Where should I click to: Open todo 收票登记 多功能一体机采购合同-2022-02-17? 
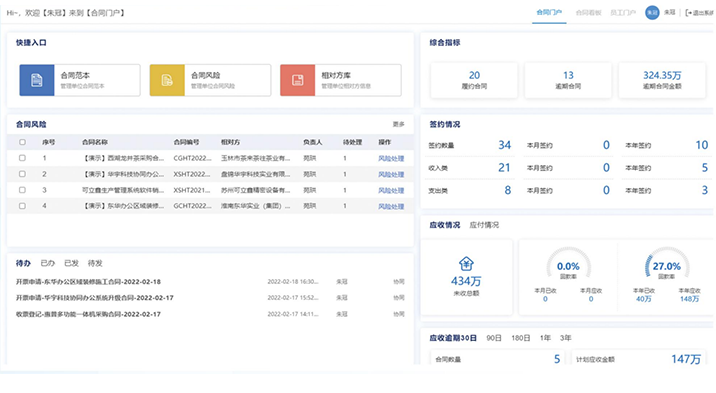[x=88, y=314]
